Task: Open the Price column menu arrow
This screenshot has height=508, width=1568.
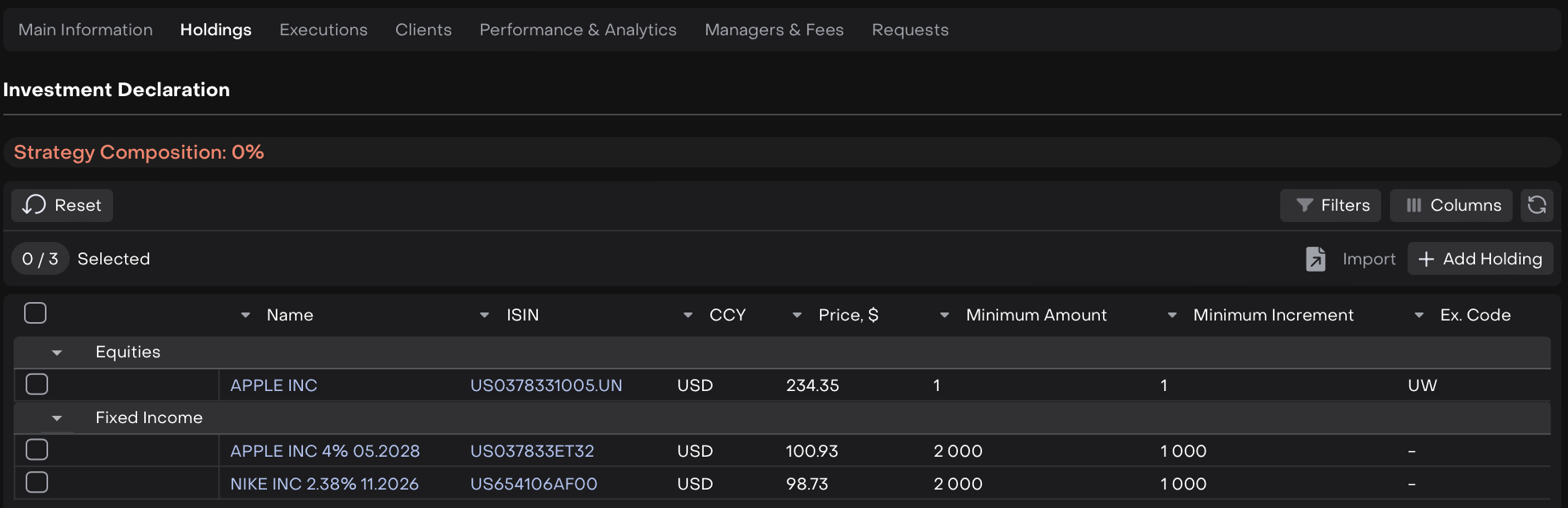Action: [797, 316]
